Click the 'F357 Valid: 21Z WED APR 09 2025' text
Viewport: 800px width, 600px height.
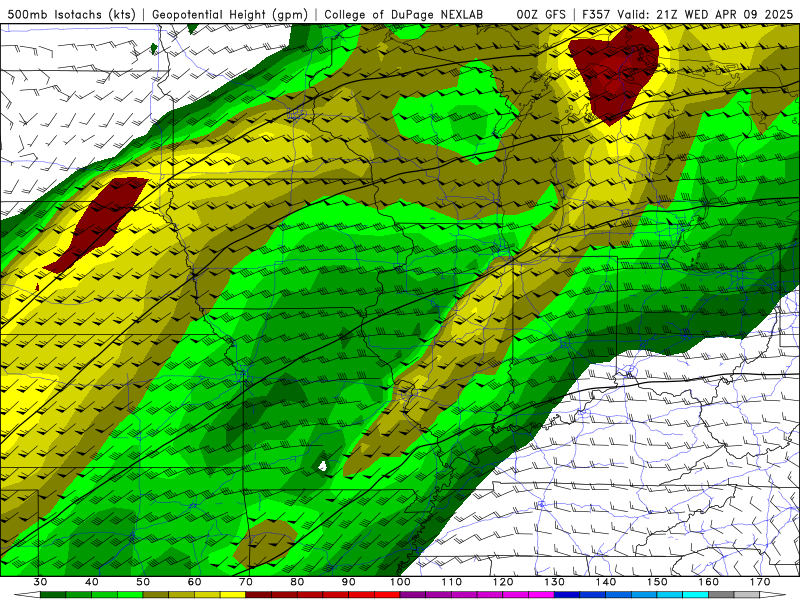click(687, 15)
